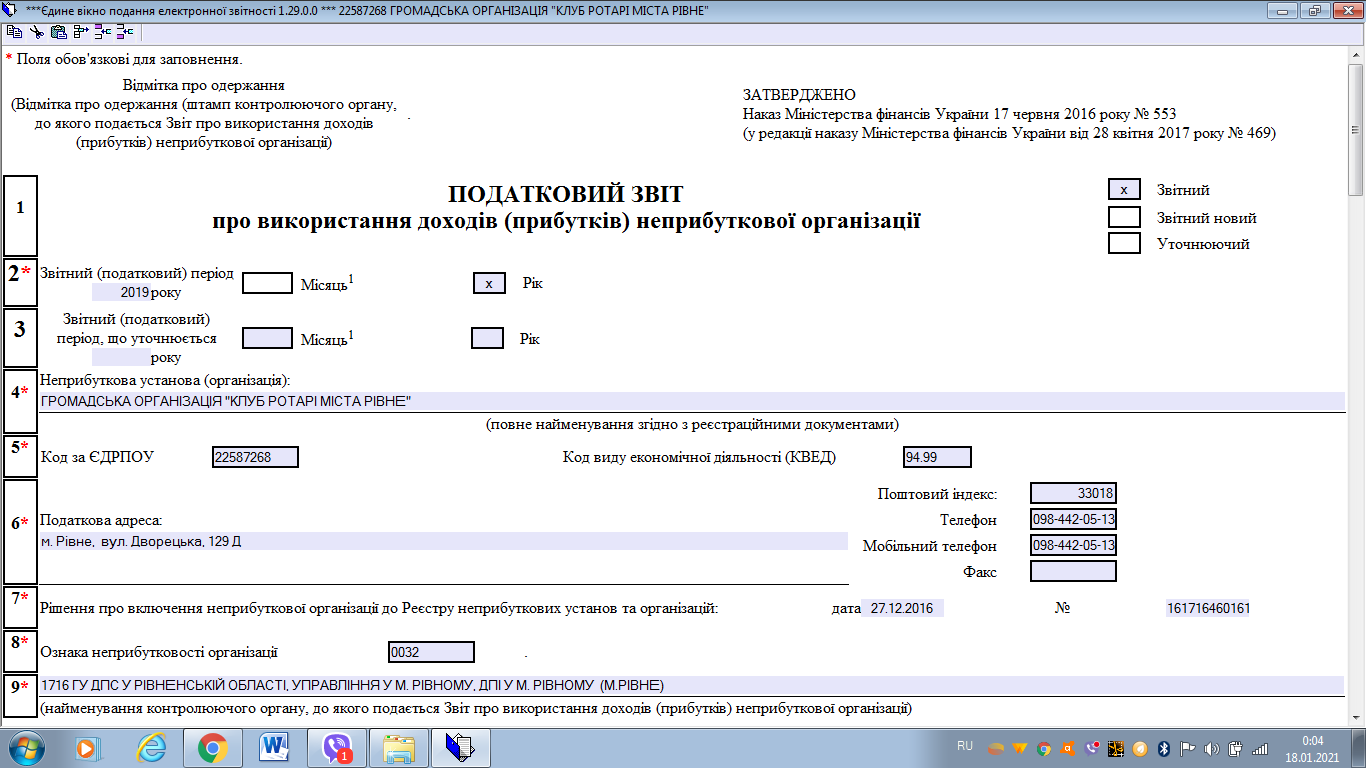Click the Код за ЄДРПОУ field
The height and width of the screenshot is (768, 1366).
pyautogui.click(x=255, y=457)
